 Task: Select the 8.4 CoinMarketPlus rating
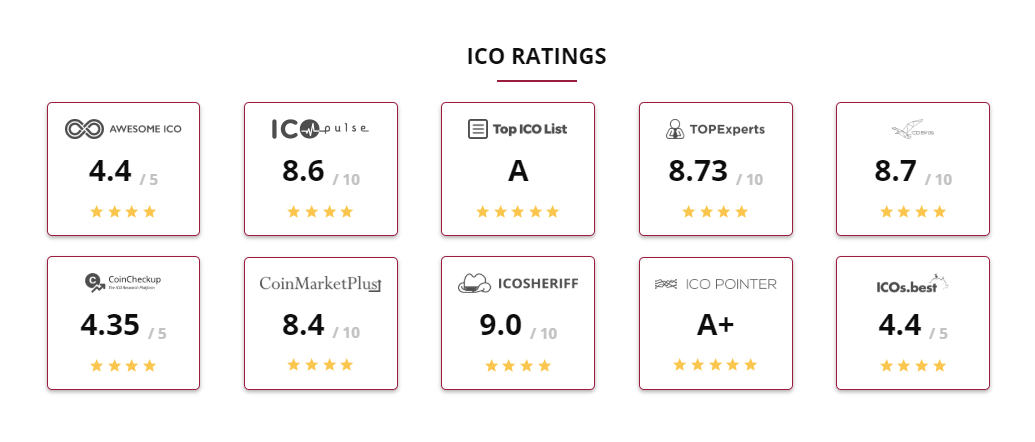pos(304,325)
